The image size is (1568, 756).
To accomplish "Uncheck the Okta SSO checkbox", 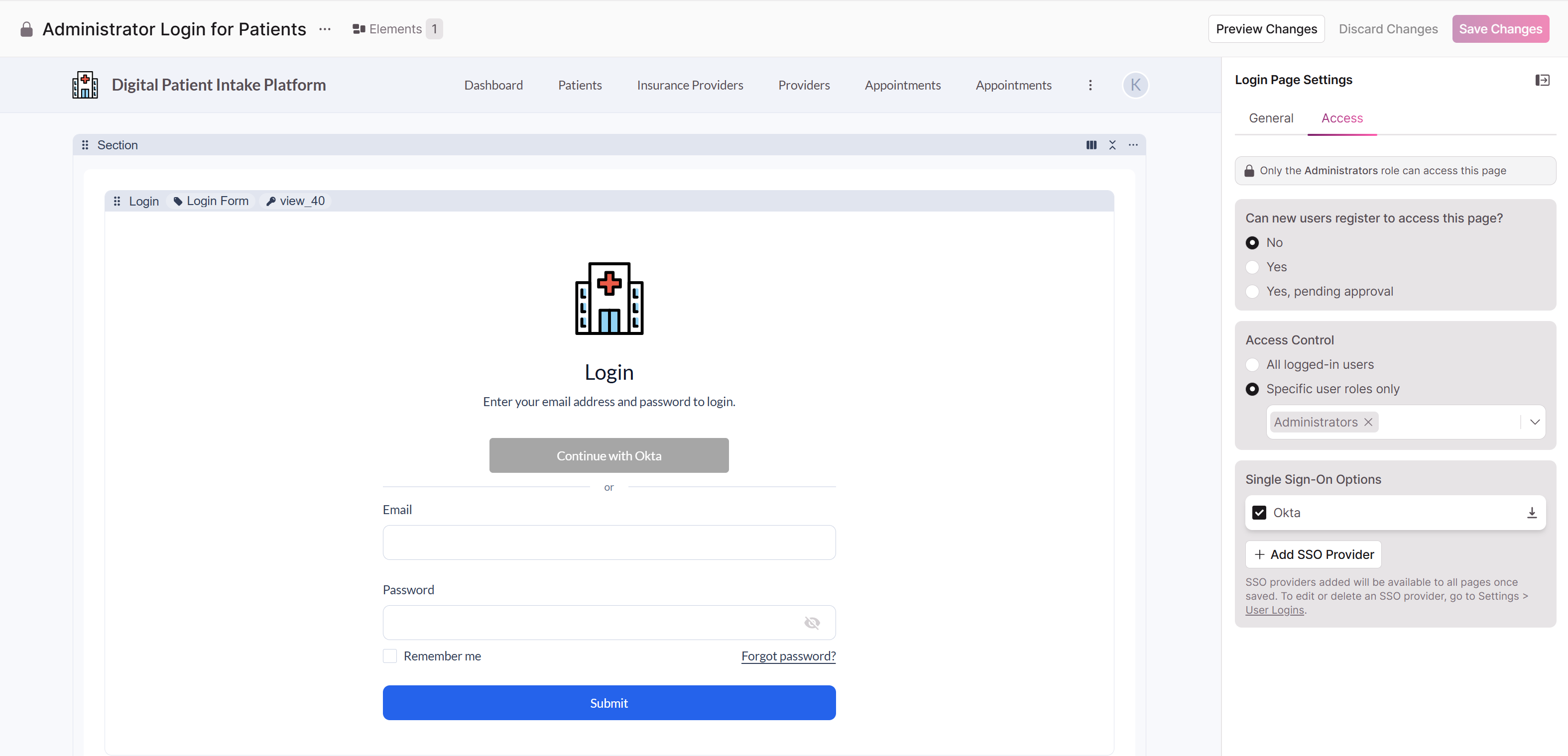I will pyautogui.click(x=1259, y=513).
